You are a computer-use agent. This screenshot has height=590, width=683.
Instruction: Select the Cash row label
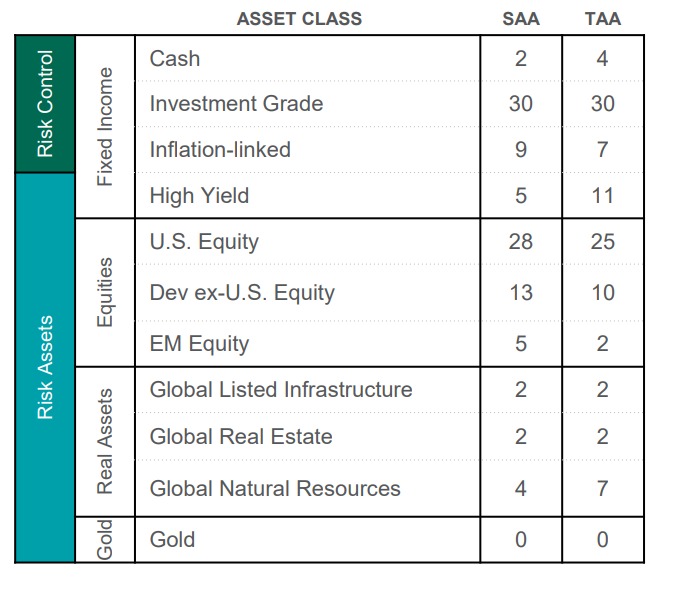(175, 59)
